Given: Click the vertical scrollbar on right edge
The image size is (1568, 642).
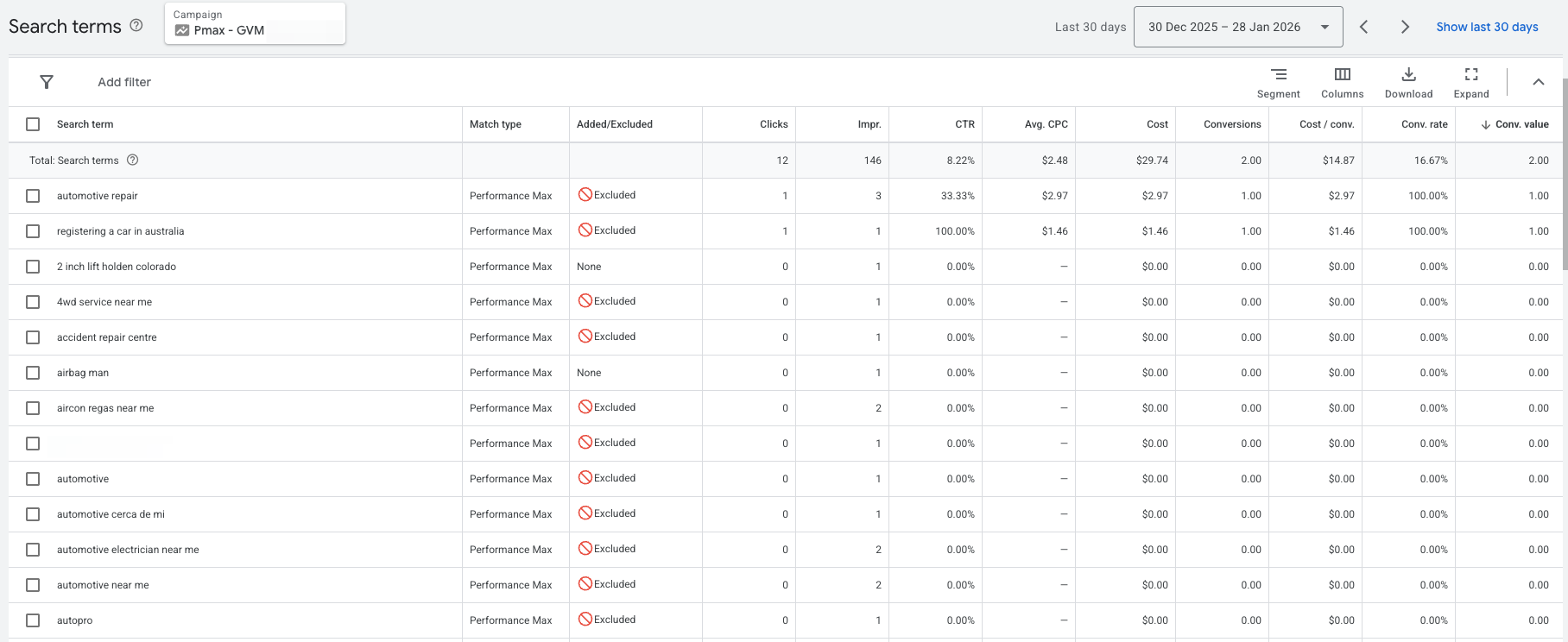Looking at the screenshot, I should [1565, 164].
